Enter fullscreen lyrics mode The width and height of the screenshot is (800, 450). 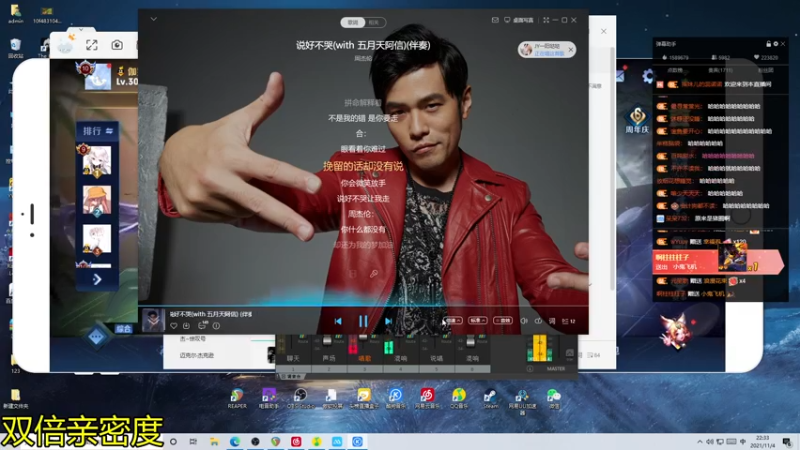[x=546, y=20]
